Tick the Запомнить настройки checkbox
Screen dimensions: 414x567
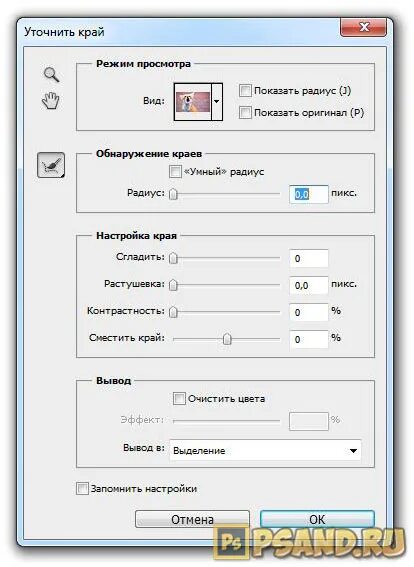tap(82, 489)
